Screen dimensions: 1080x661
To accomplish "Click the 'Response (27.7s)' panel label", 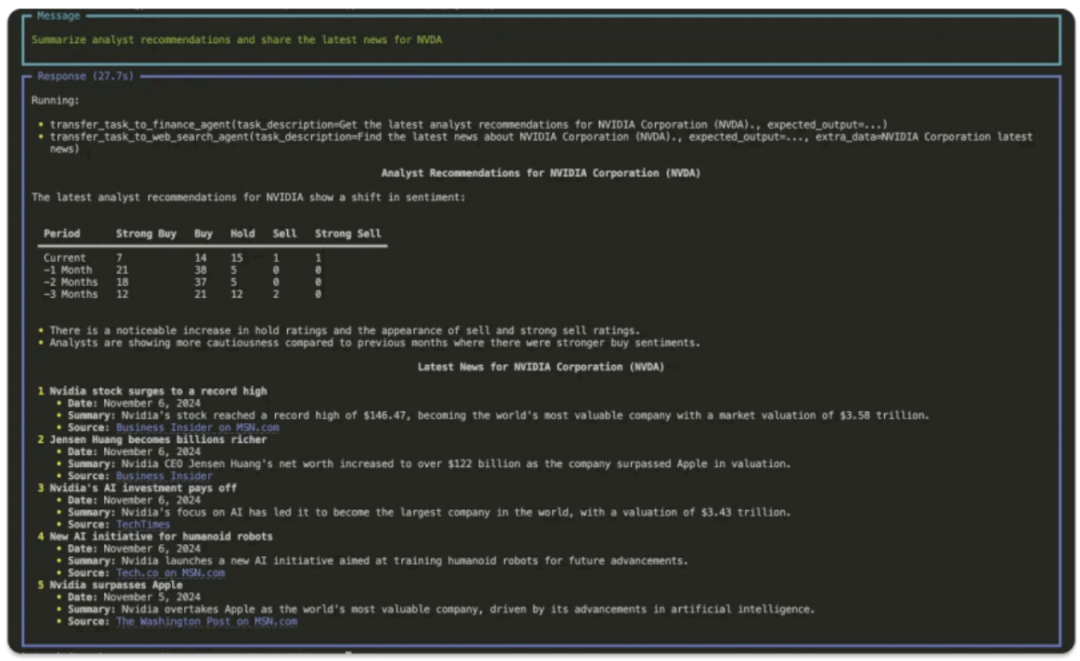I will tap(85, 76).
